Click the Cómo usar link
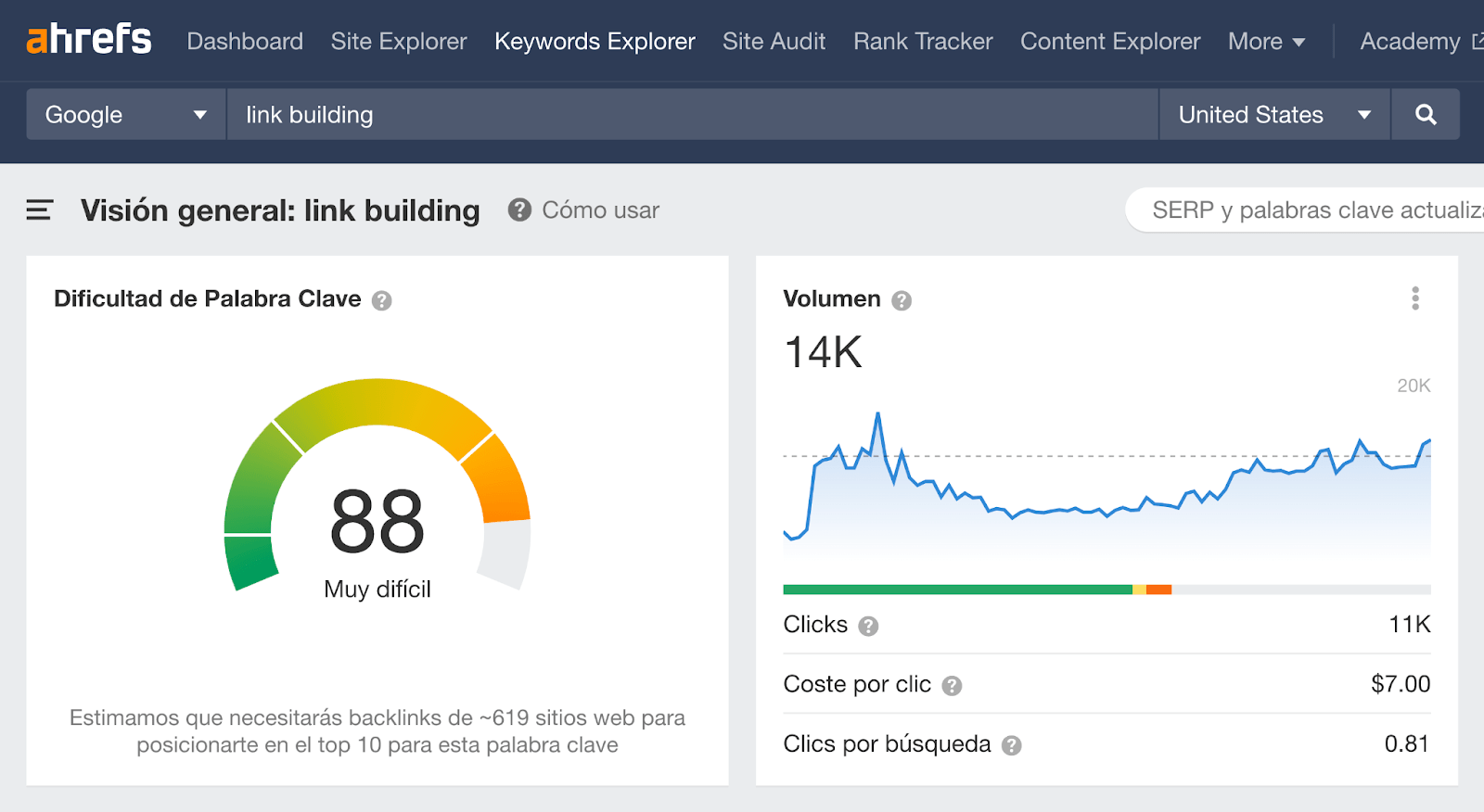Image resolution: width=1484 pixels, height=812 pixels. pos(601,210)
